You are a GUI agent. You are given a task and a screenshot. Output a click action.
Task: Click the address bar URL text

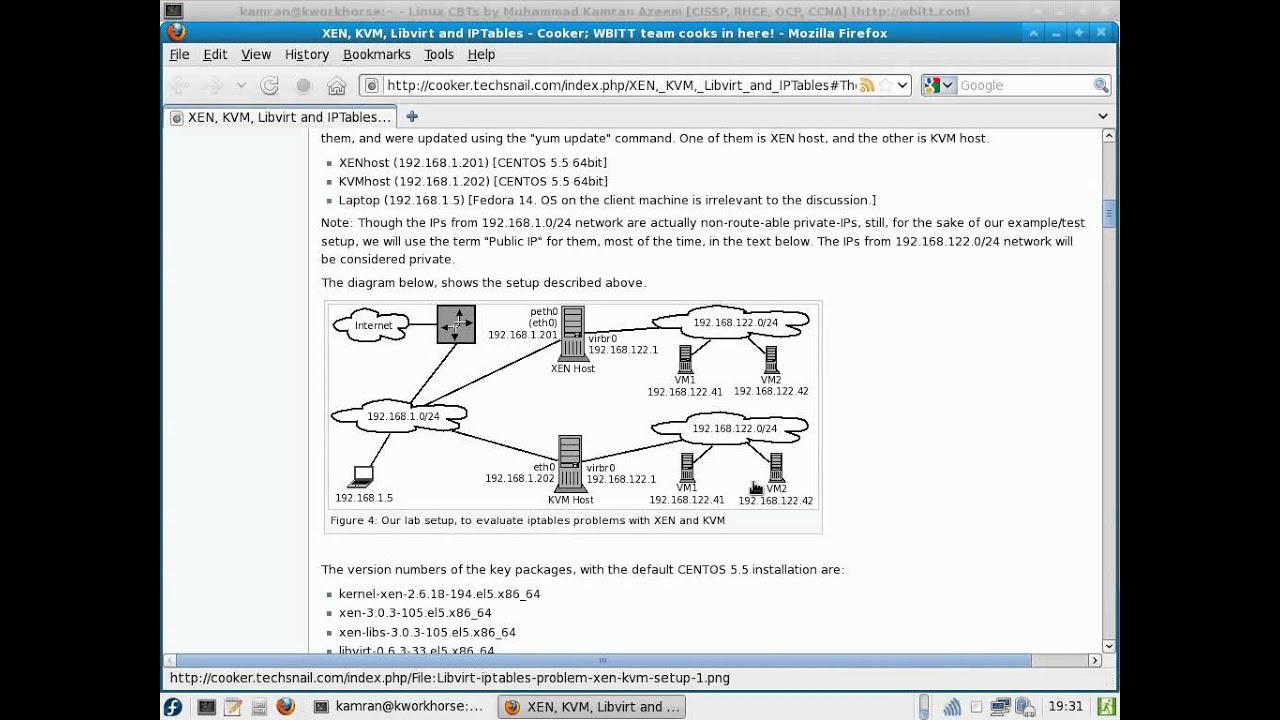tap(621, 86)
